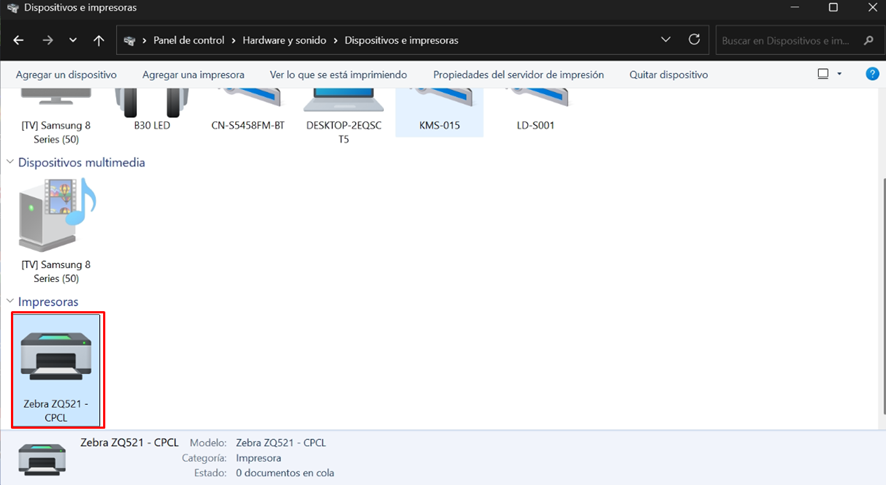This screenshot has height=485, width=886.
Task: Open the address bar history dropdown
Action: pos(666,40)
